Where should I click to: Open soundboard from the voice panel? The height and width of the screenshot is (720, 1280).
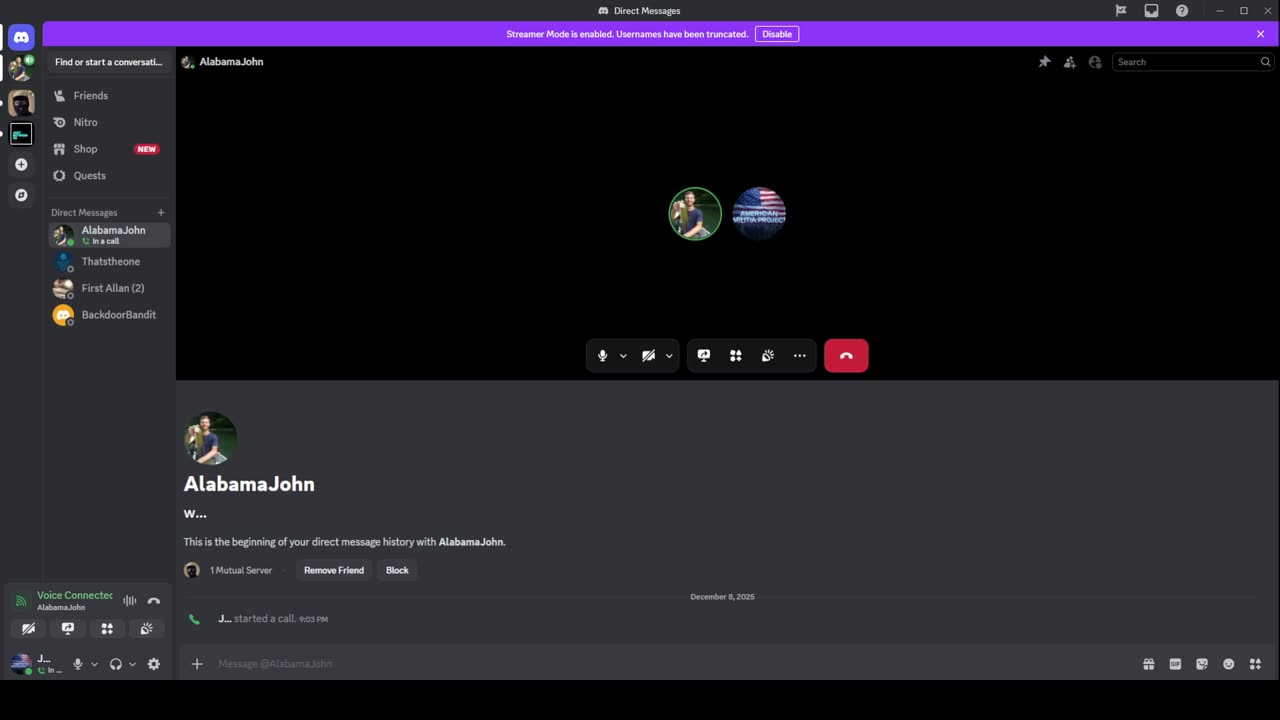tap(146, 629)
